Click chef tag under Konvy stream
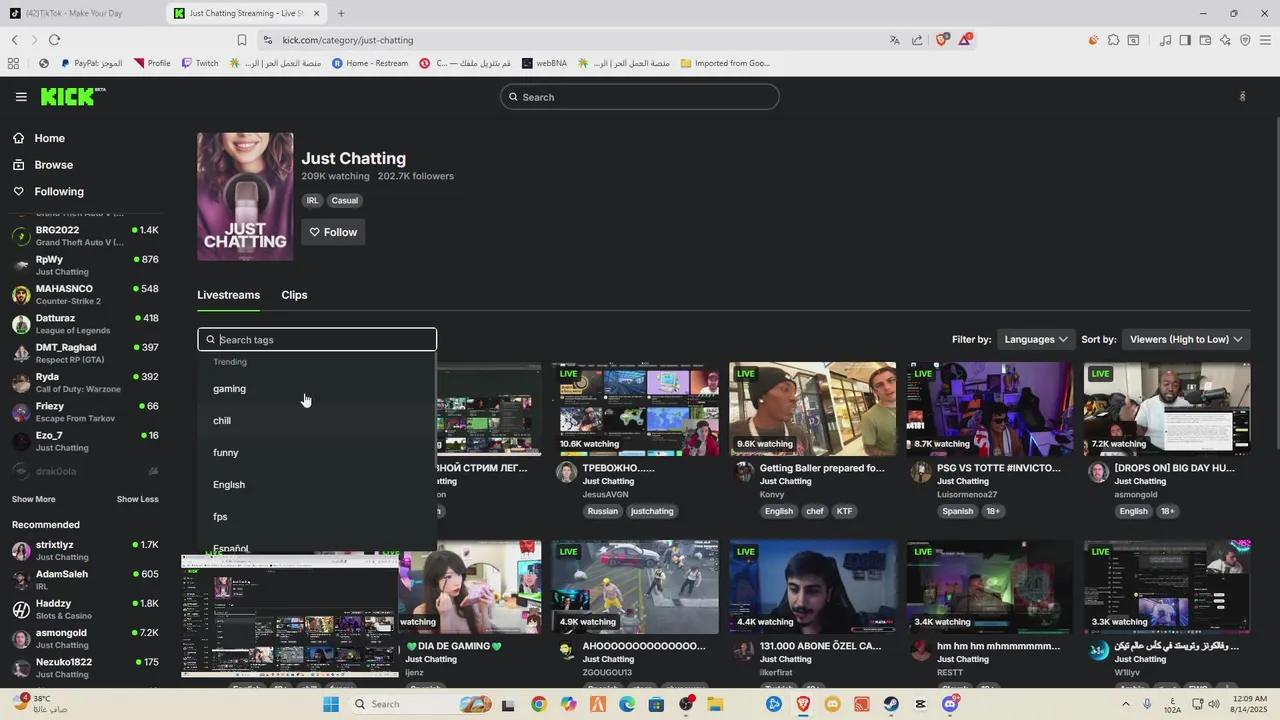The height and width of the screenshot is (720, 1280). point(815,511)
